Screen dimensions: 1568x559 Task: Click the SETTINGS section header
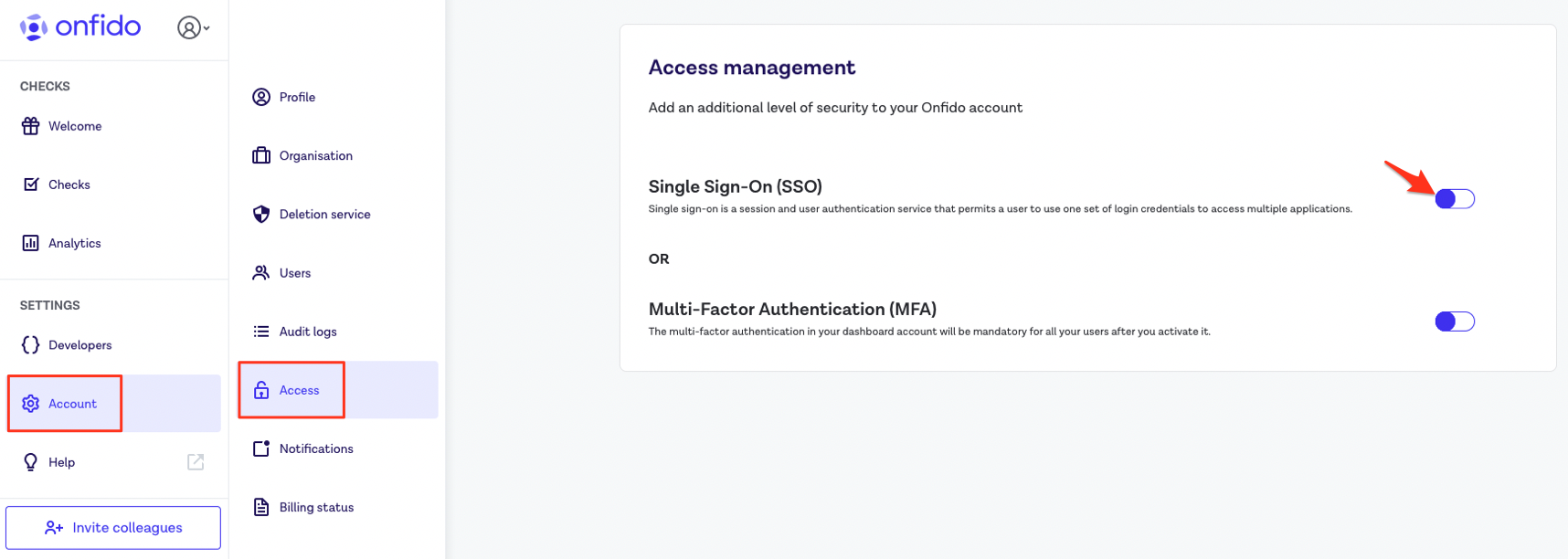[50, 305]
